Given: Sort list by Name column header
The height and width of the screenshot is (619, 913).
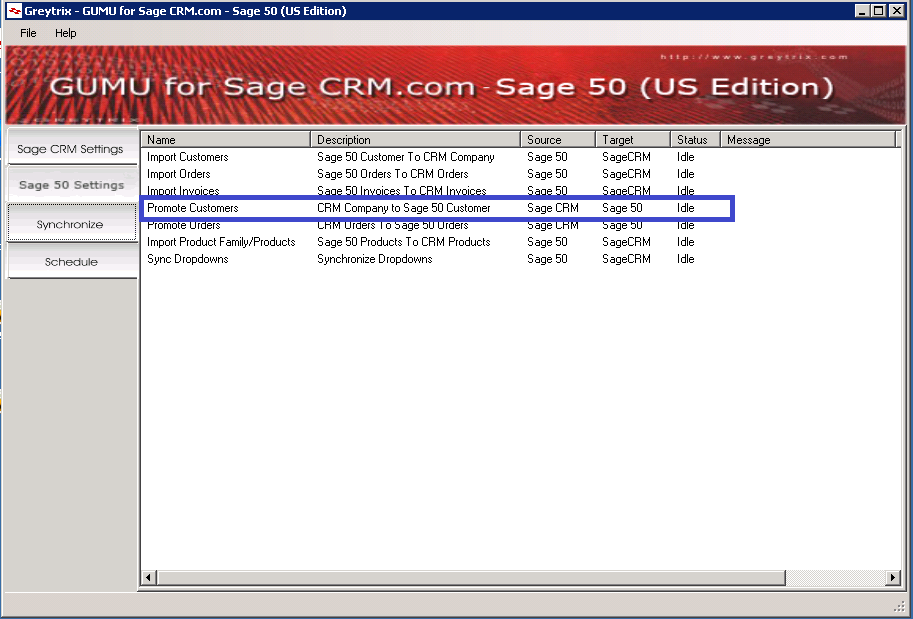Looking at the screenshot, I should (x=226, y=140).
